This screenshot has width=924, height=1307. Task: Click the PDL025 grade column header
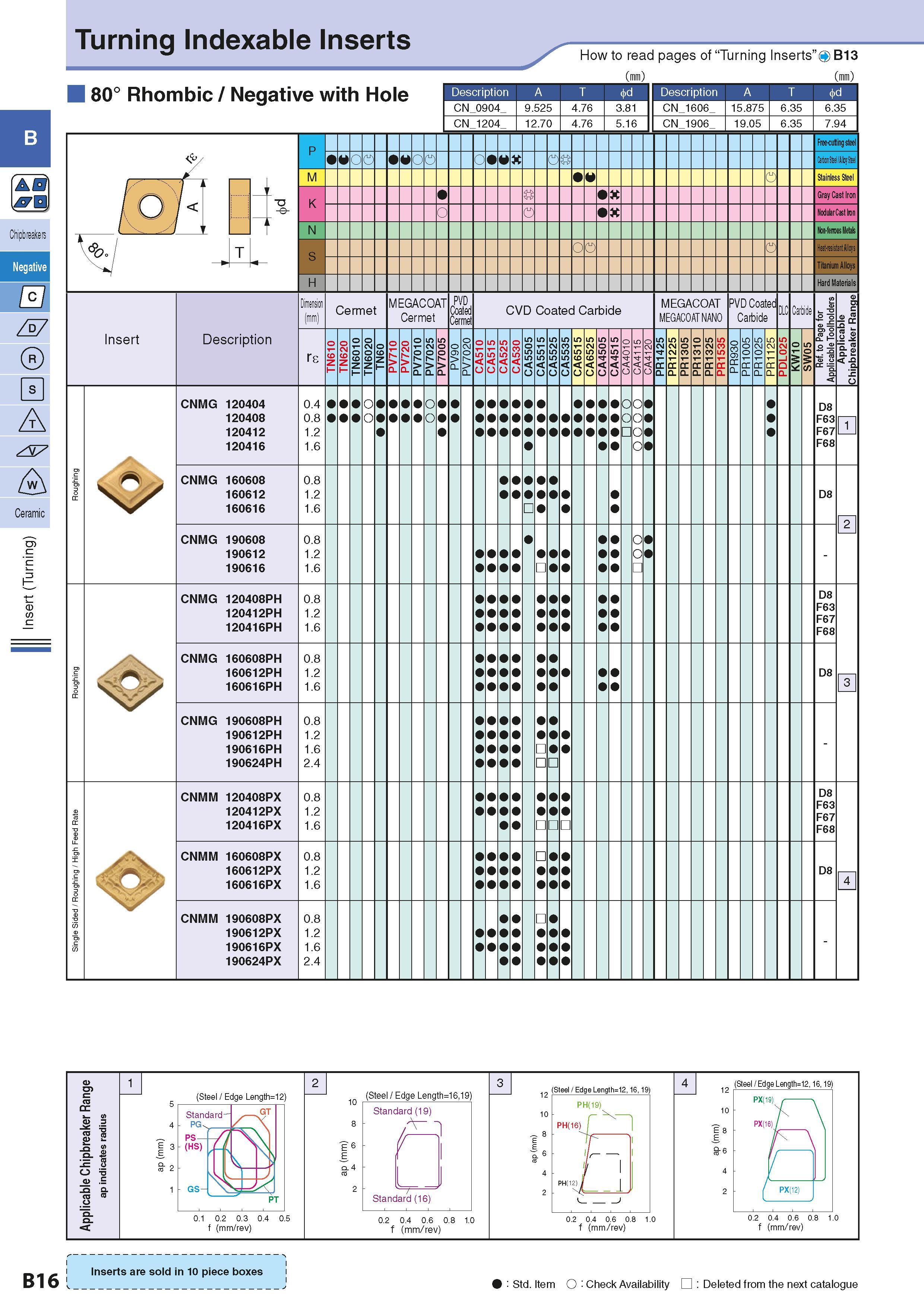tap(783, 356)
